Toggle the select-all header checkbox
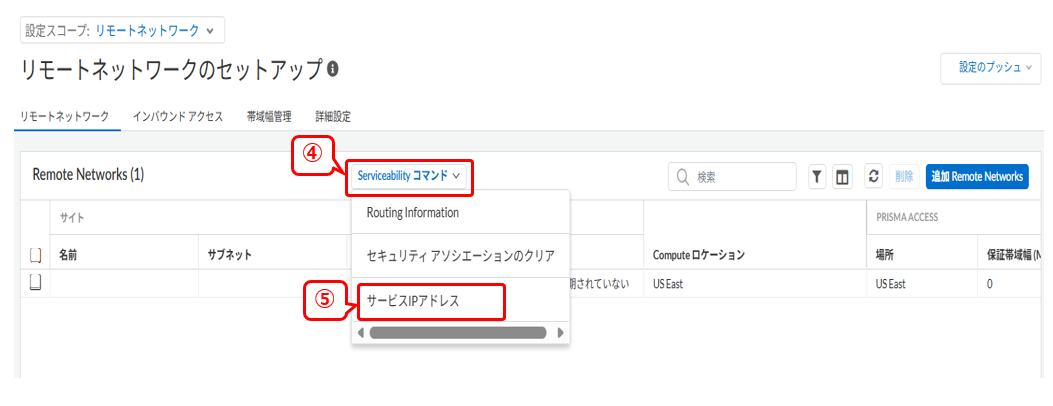The width and height of the screenshot is (1053, 406). 36,255
